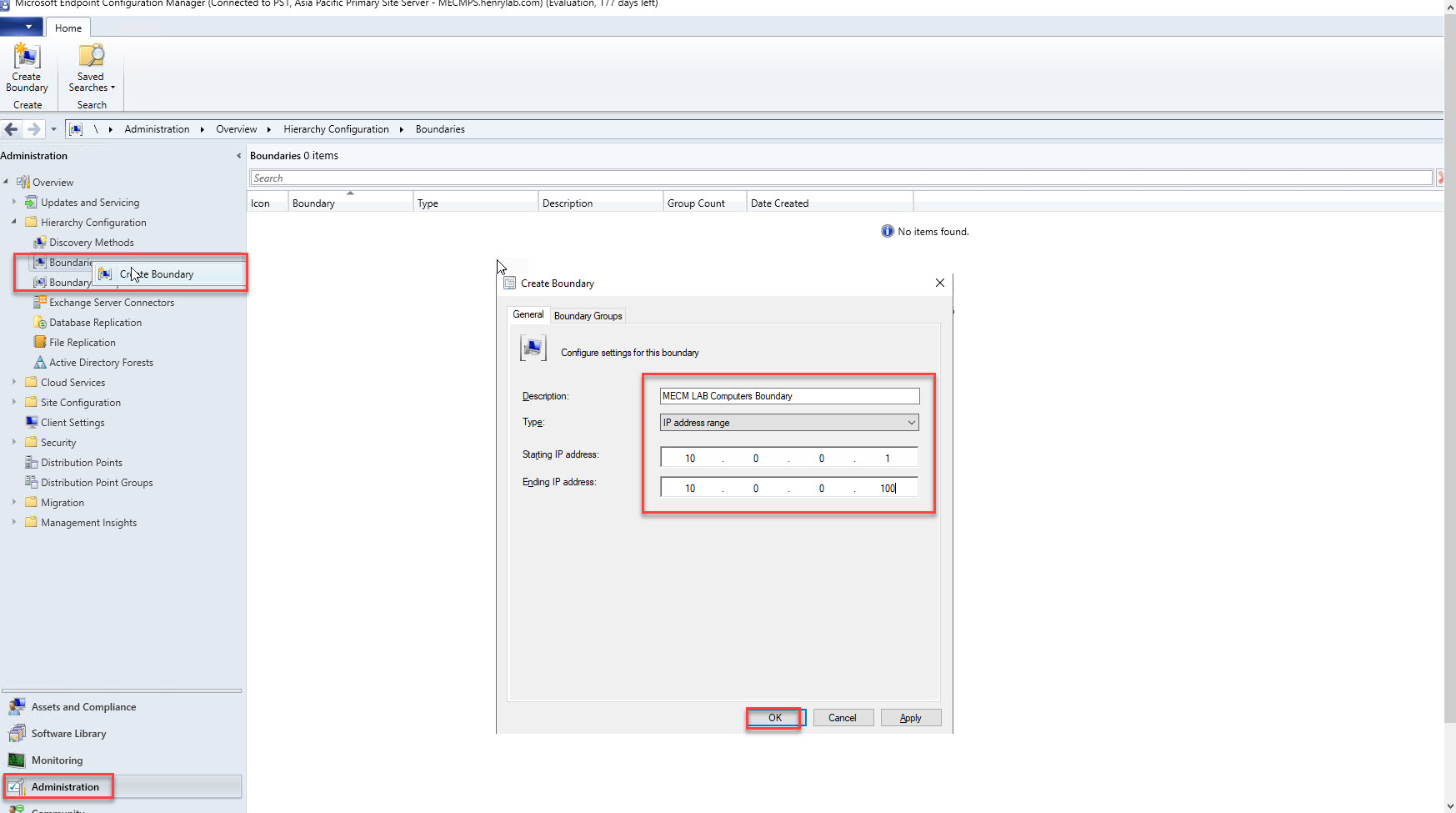Viewport: 1456px width, 813px height.
Task: Open Active Directory Forests node
Action: 101,363
